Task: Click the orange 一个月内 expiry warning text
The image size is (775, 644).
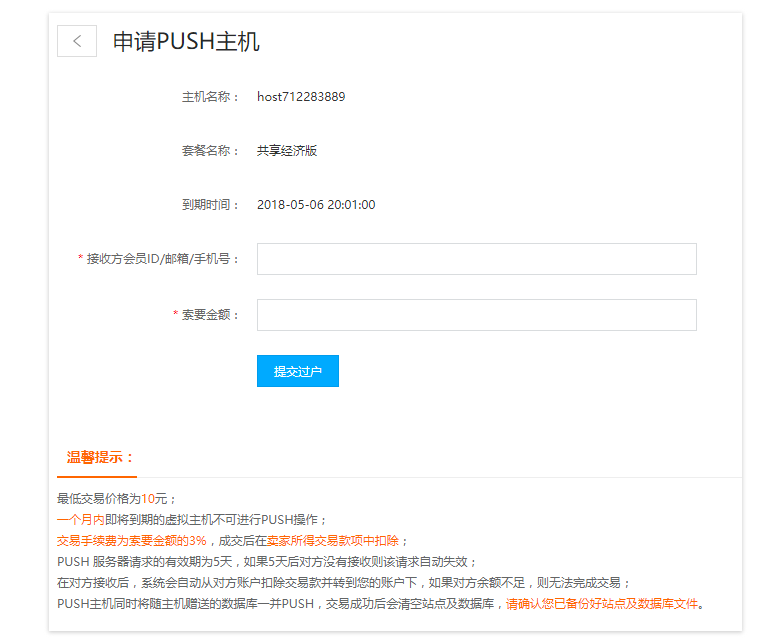Action: point(81,519)
